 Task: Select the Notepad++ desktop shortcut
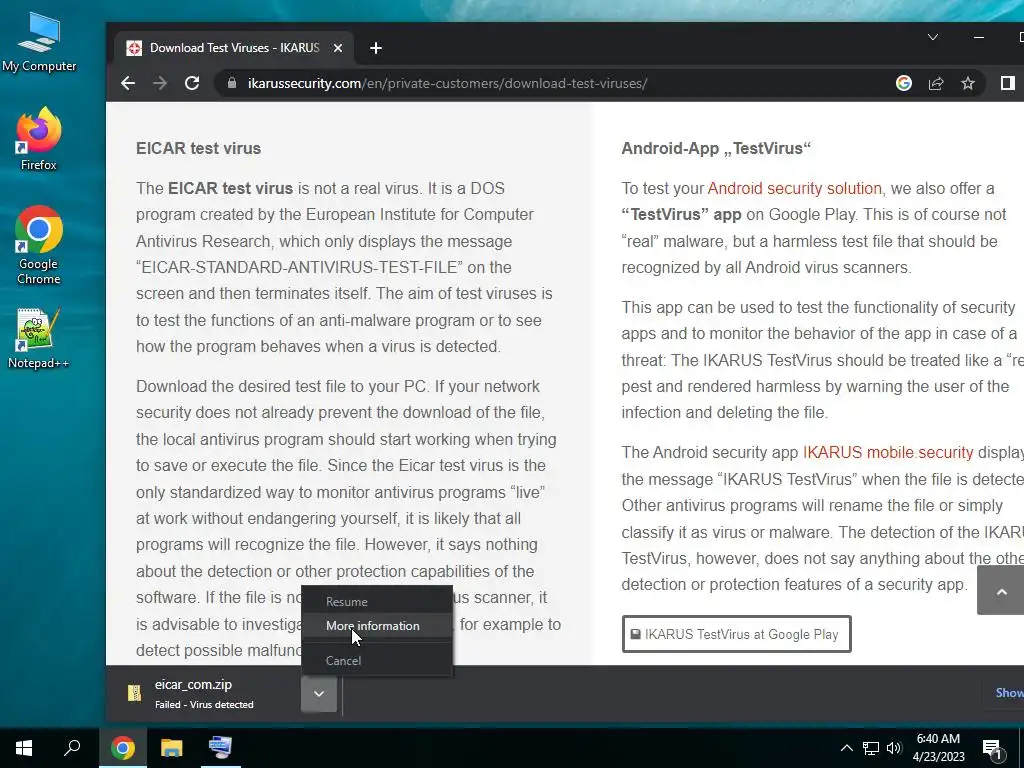[x=39, y=338]
